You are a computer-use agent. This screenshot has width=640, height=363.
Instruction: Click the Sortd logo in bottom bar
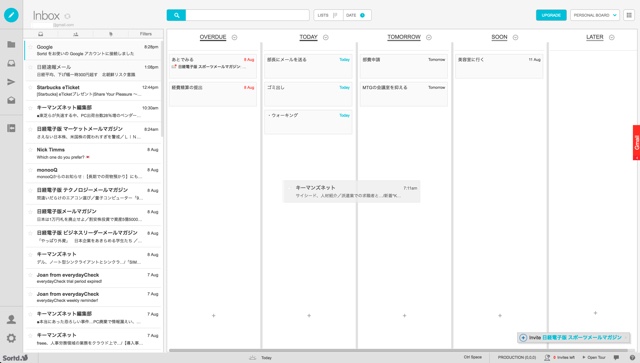[x=15, y=358]
